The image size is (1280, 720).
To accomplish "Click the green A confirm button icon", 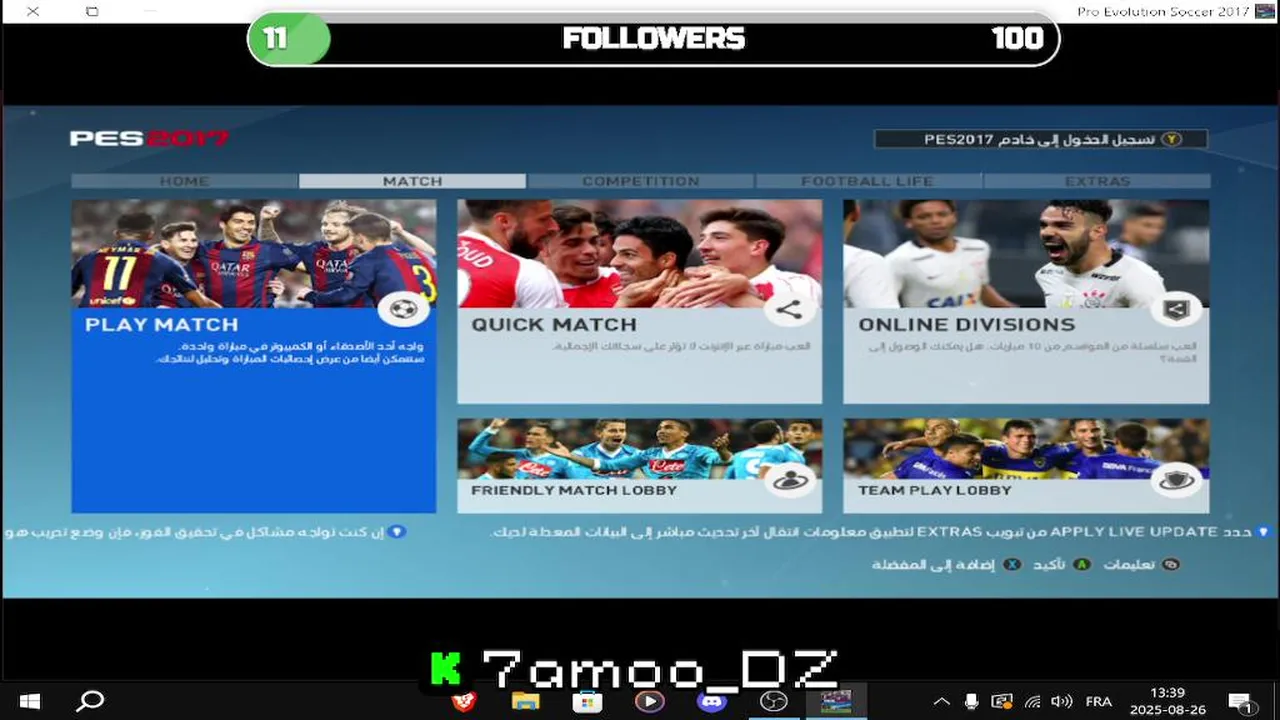I will pyautogui.click(x=1081, y=565).
